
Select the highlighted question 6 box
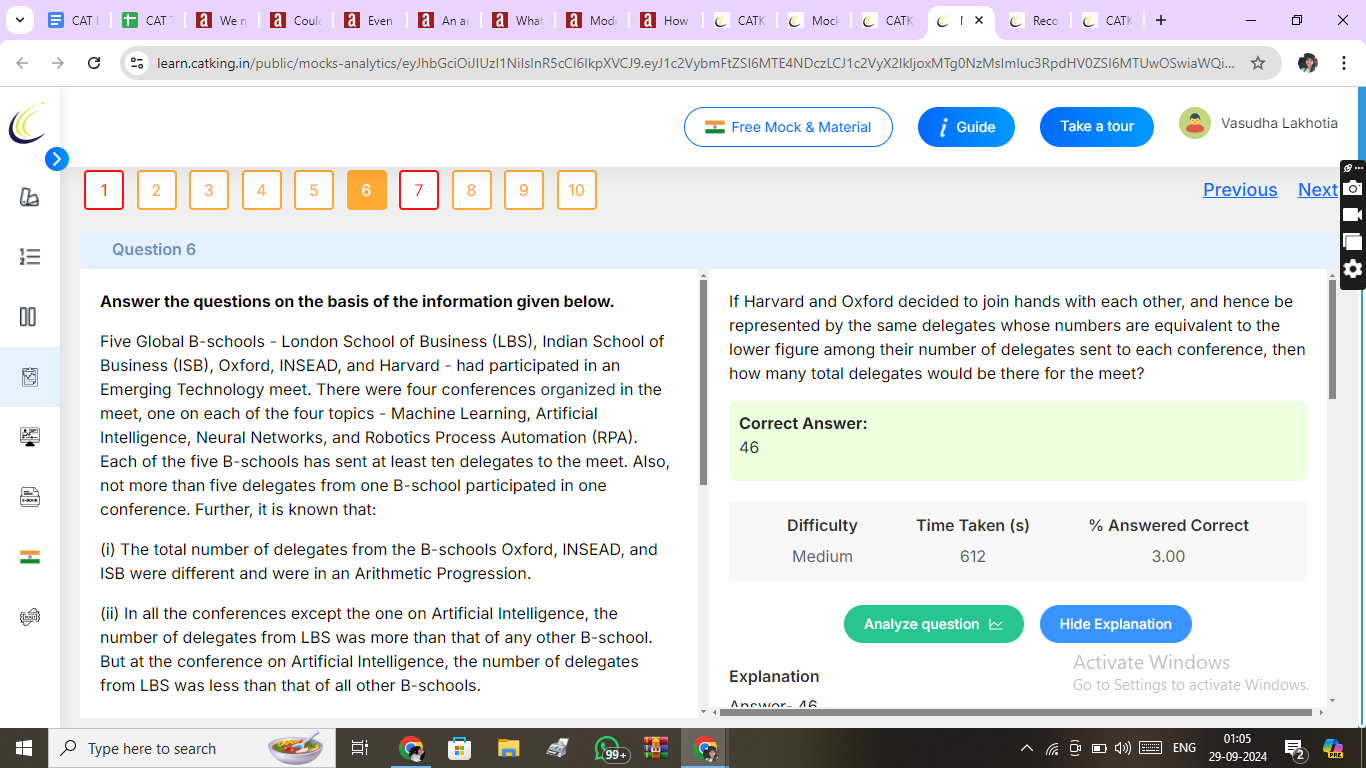366,190
